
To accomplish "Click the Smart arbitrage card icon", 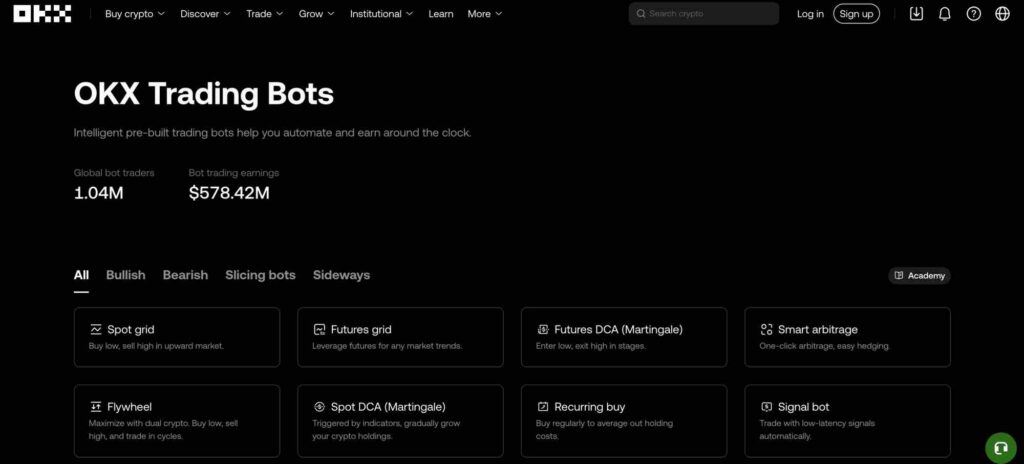I will tap(766, 329).
